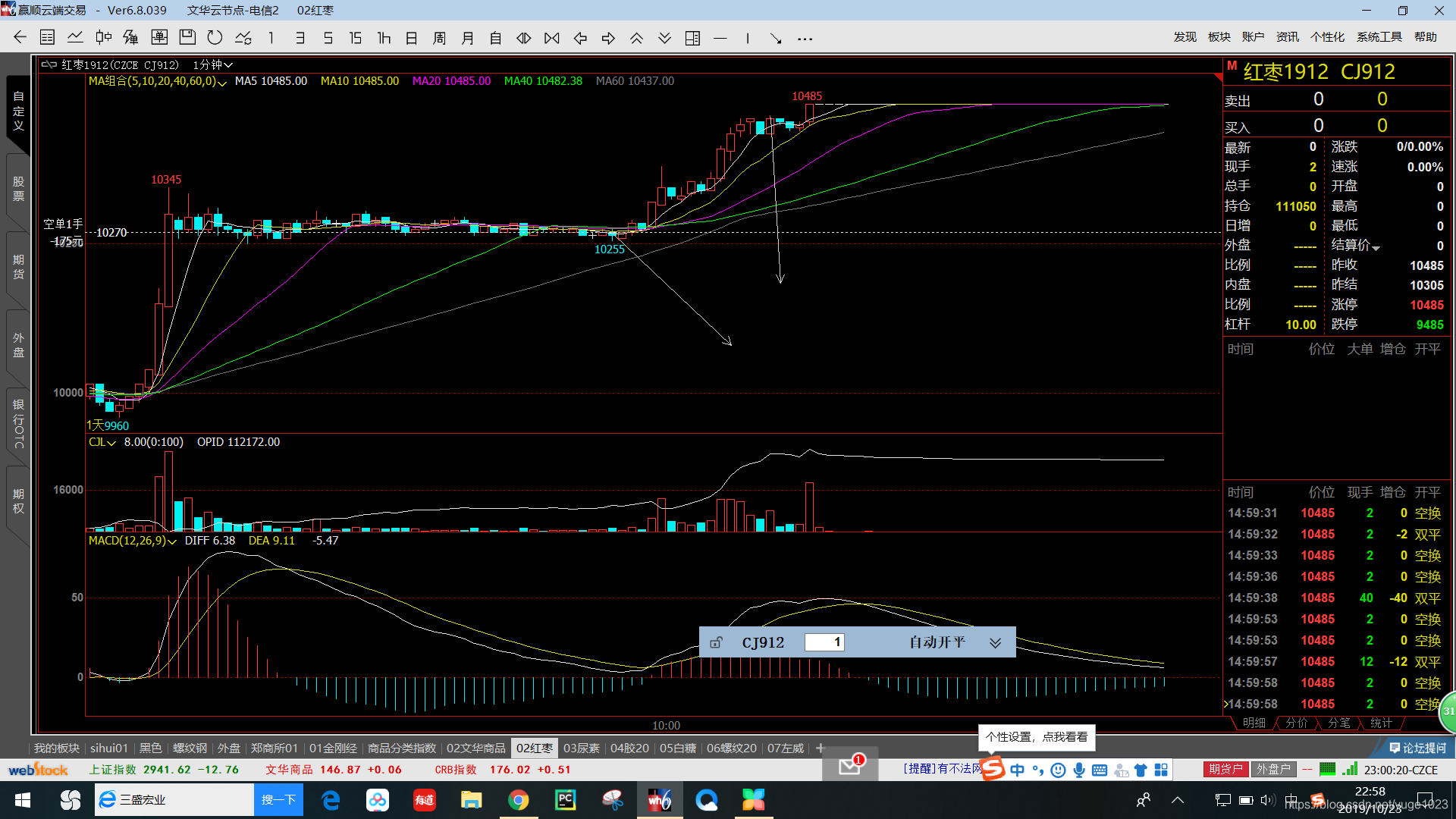Screen dimensions: 1456x819
Task: Click the 外盘户 account button
Action: point(1274,769)
